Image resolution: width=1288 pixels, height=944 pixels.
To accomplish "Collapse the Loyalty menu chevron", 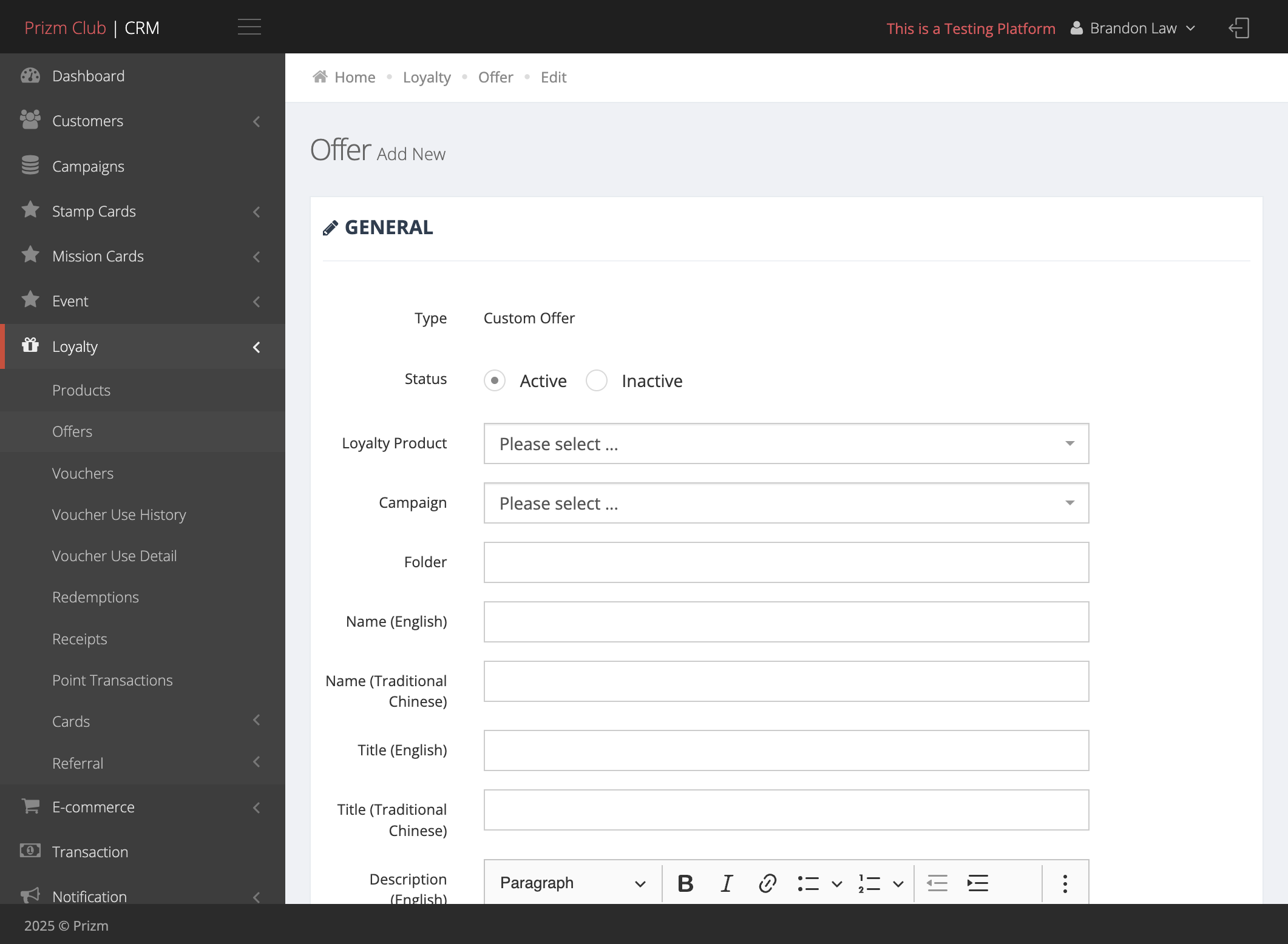I will click(x=257, y=347).
